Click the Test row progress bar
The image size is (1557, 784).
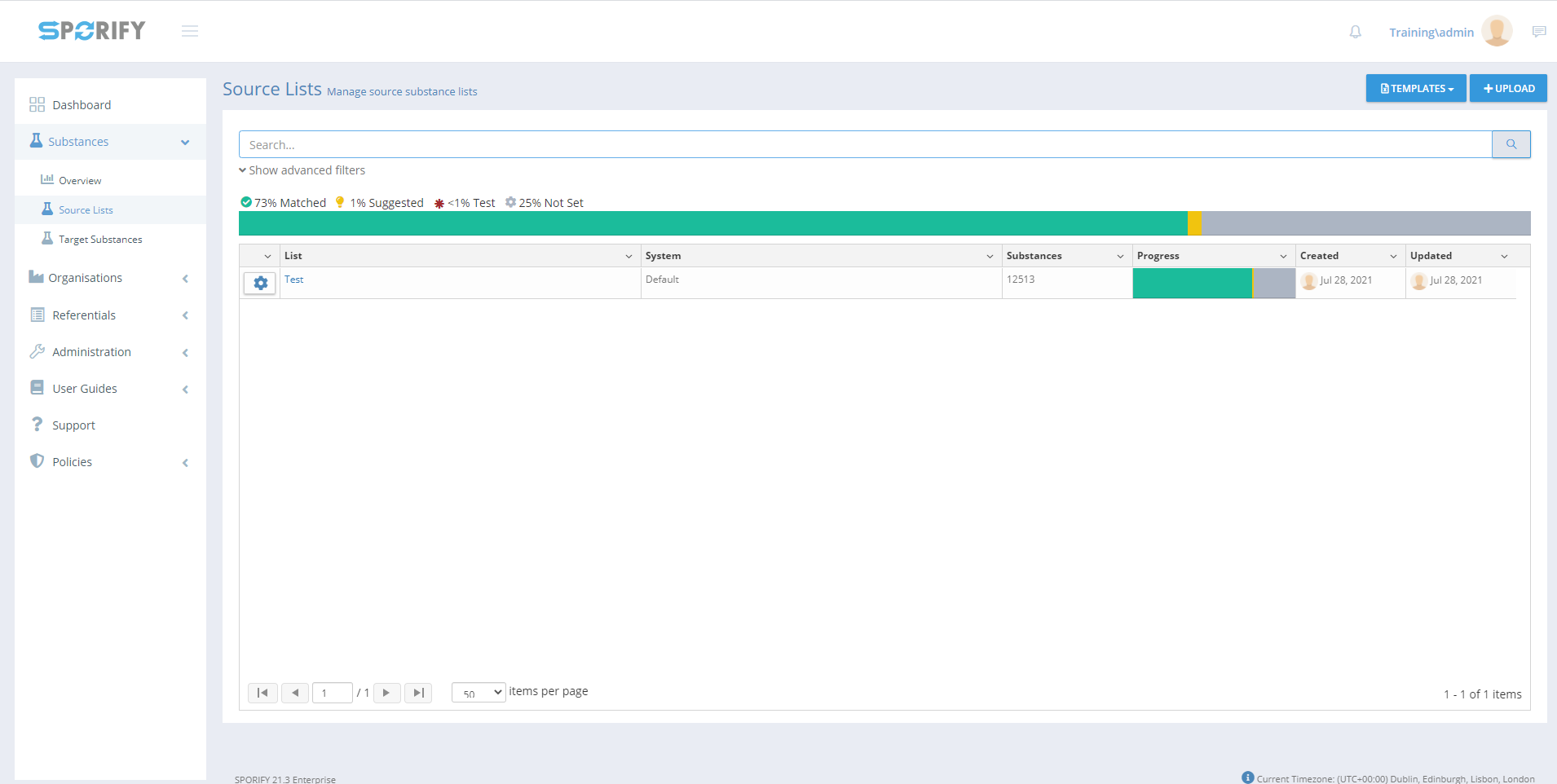pos(1213,283)
